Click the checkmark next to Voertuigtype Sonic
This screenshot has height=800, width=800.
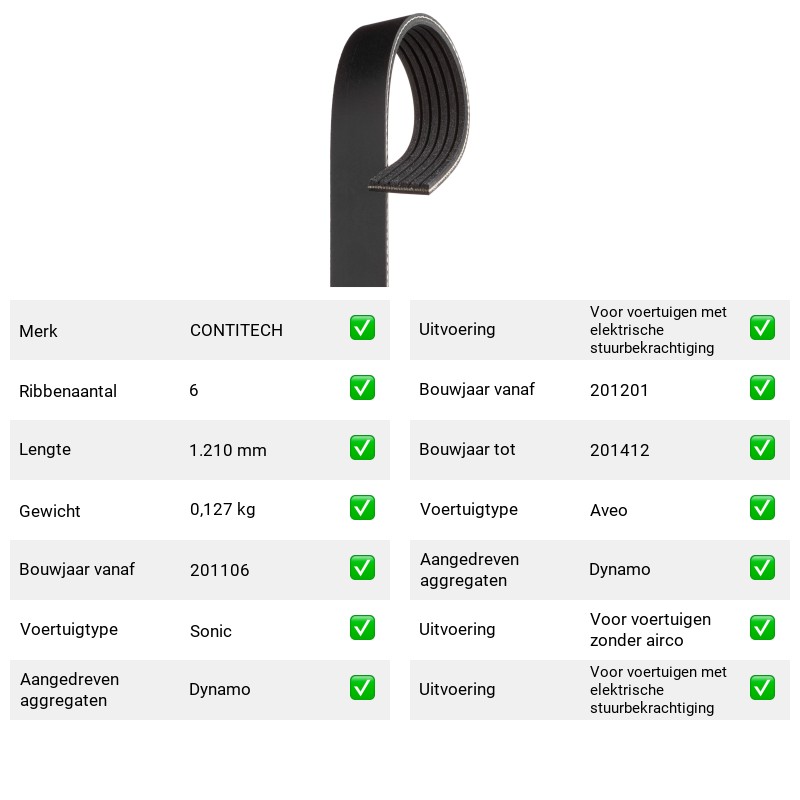pos(362,628)
